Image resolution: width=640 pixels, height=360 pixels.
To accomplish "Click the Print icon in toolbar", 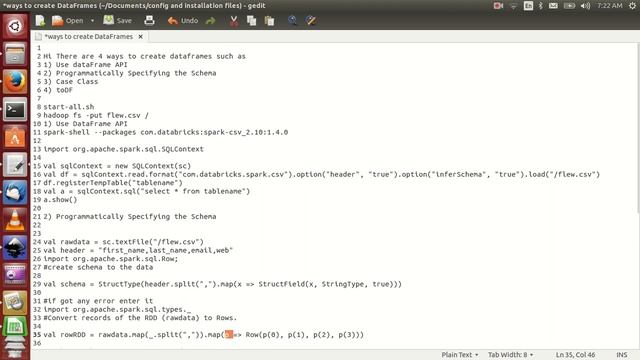I will [x=149, y=20].
